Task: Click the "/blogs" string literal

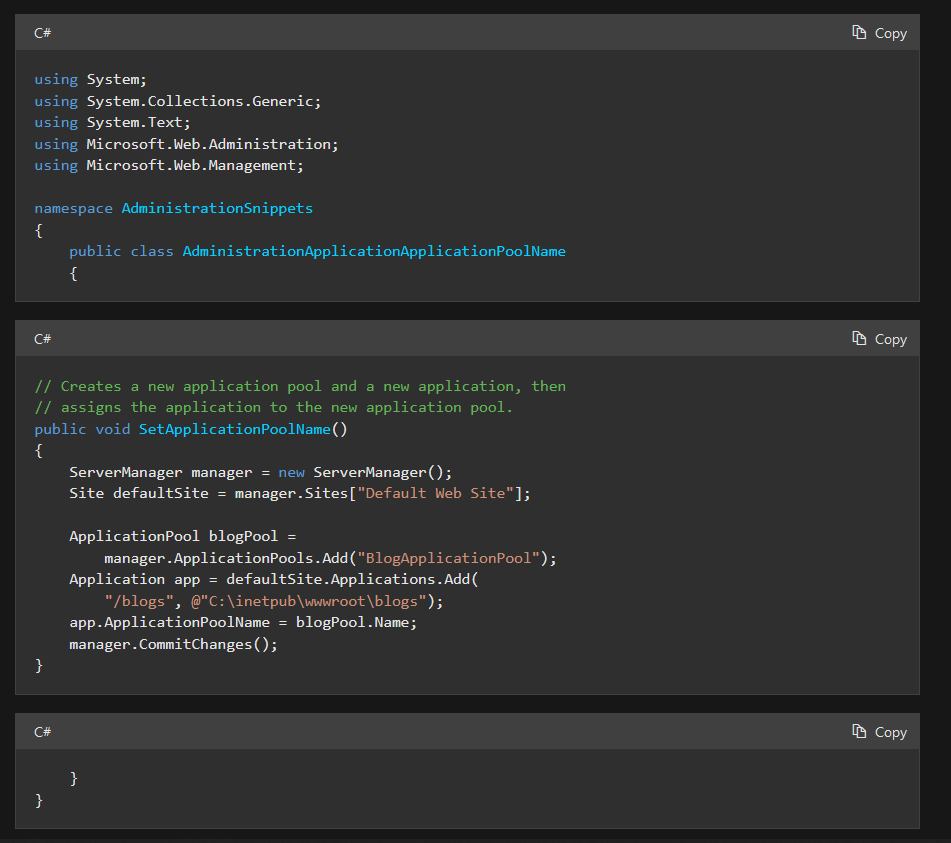Action: (139, 602)
